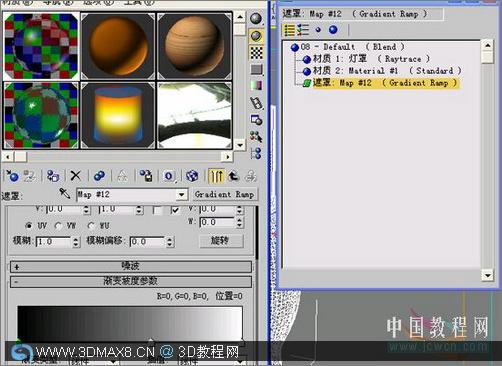Screen dimensions: 502x366
Task: Adjust the V tiling 1.0 spinner arrows
Action: point(139,210)
